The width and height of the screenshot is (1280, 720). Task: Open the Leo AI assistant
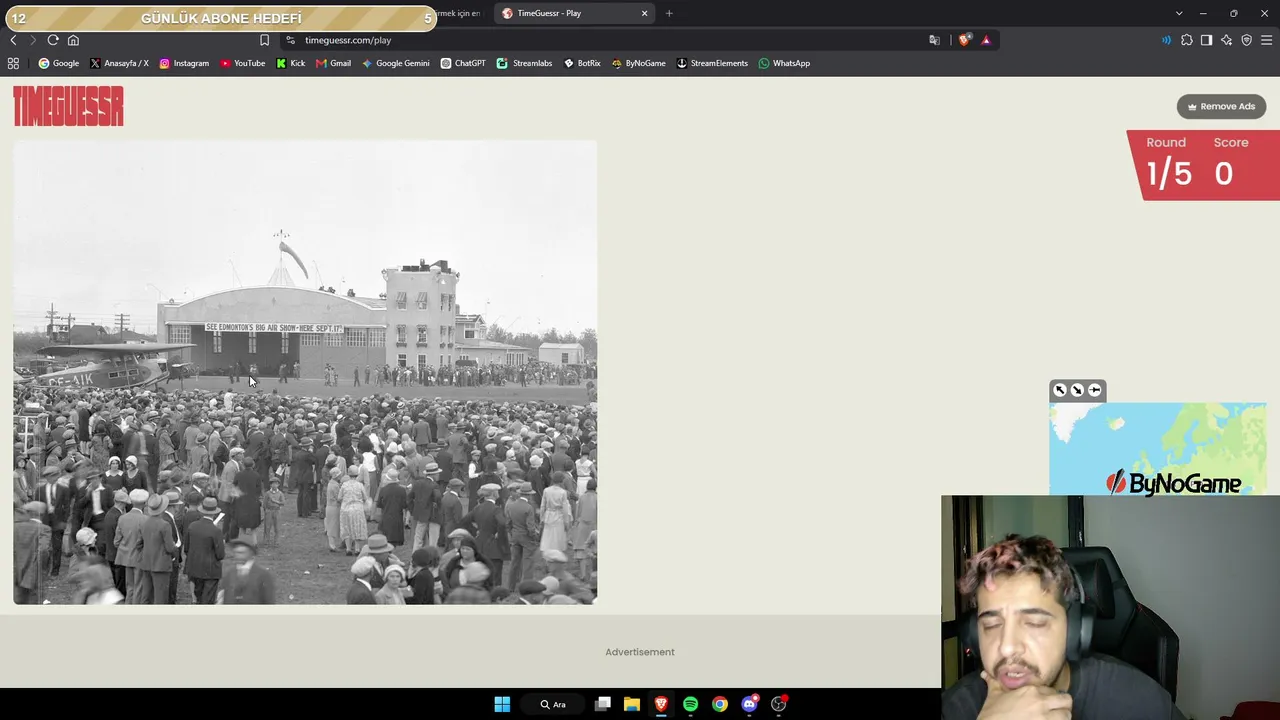point(1226,40)
